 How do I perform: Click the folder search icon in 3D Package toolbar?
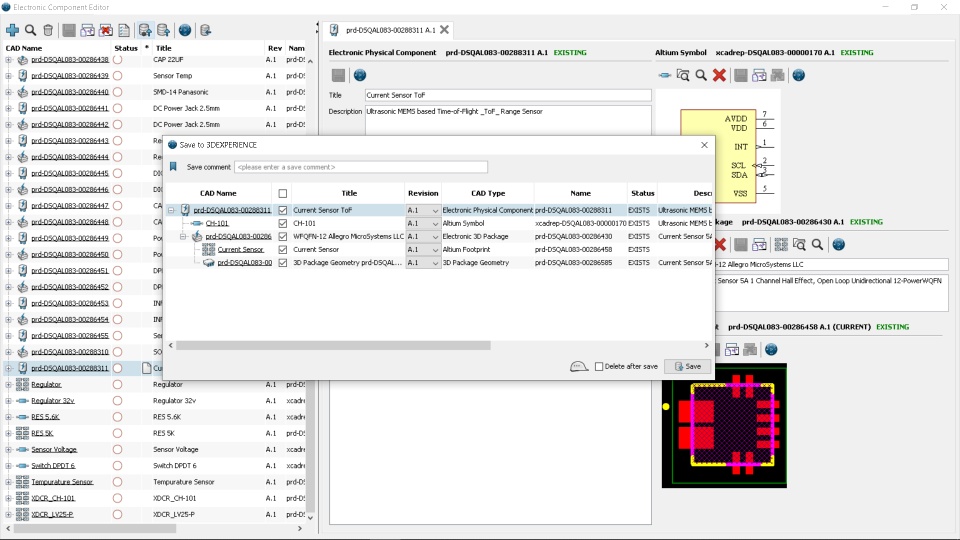tap(799, 245)
